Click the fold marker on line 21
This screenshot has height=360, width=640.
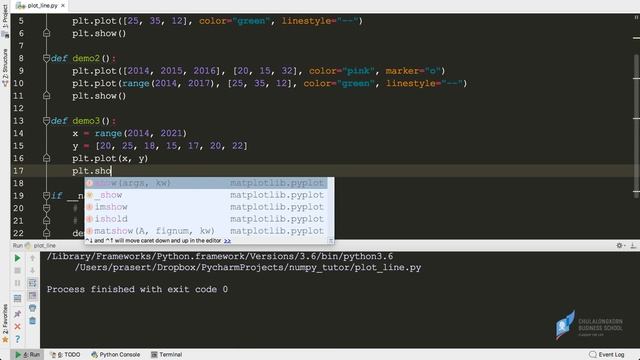[x=47, y=221]
